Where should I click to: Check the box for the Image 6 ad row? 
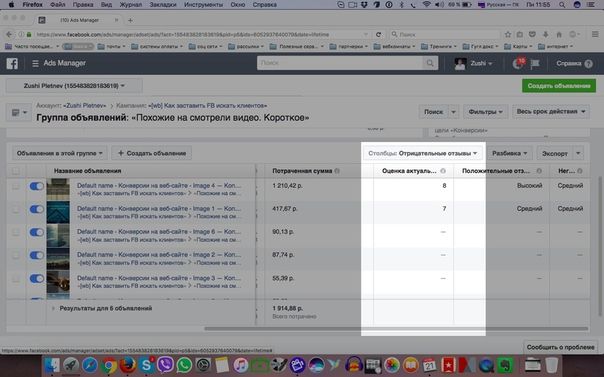click(x=16, y=233)
